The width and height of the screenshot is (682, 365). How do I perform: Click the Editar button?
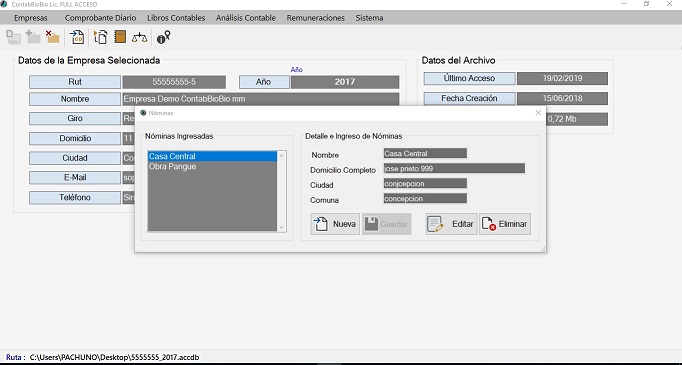(x=451, y=224)
